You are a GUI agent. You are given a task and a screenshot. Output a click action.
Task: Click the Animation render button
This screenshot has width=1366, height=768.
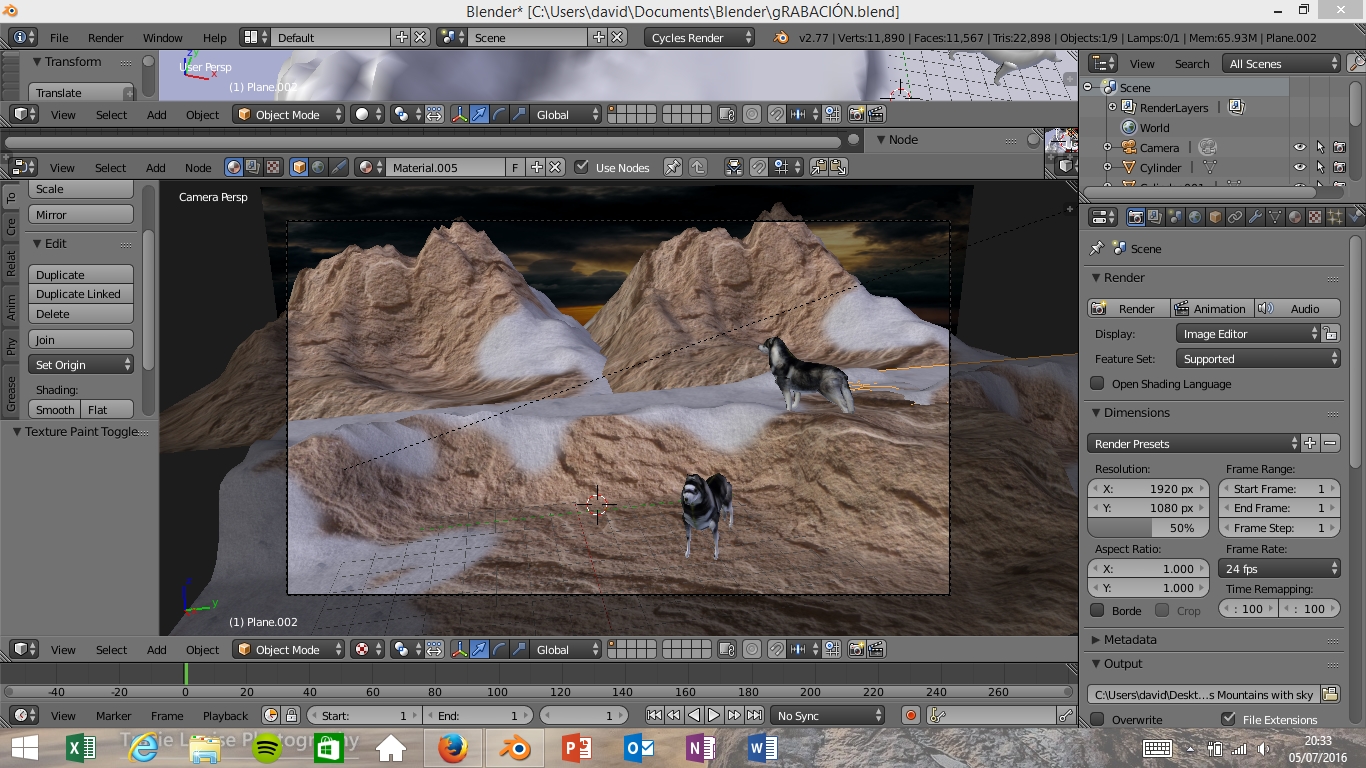tap(1210, 309)
